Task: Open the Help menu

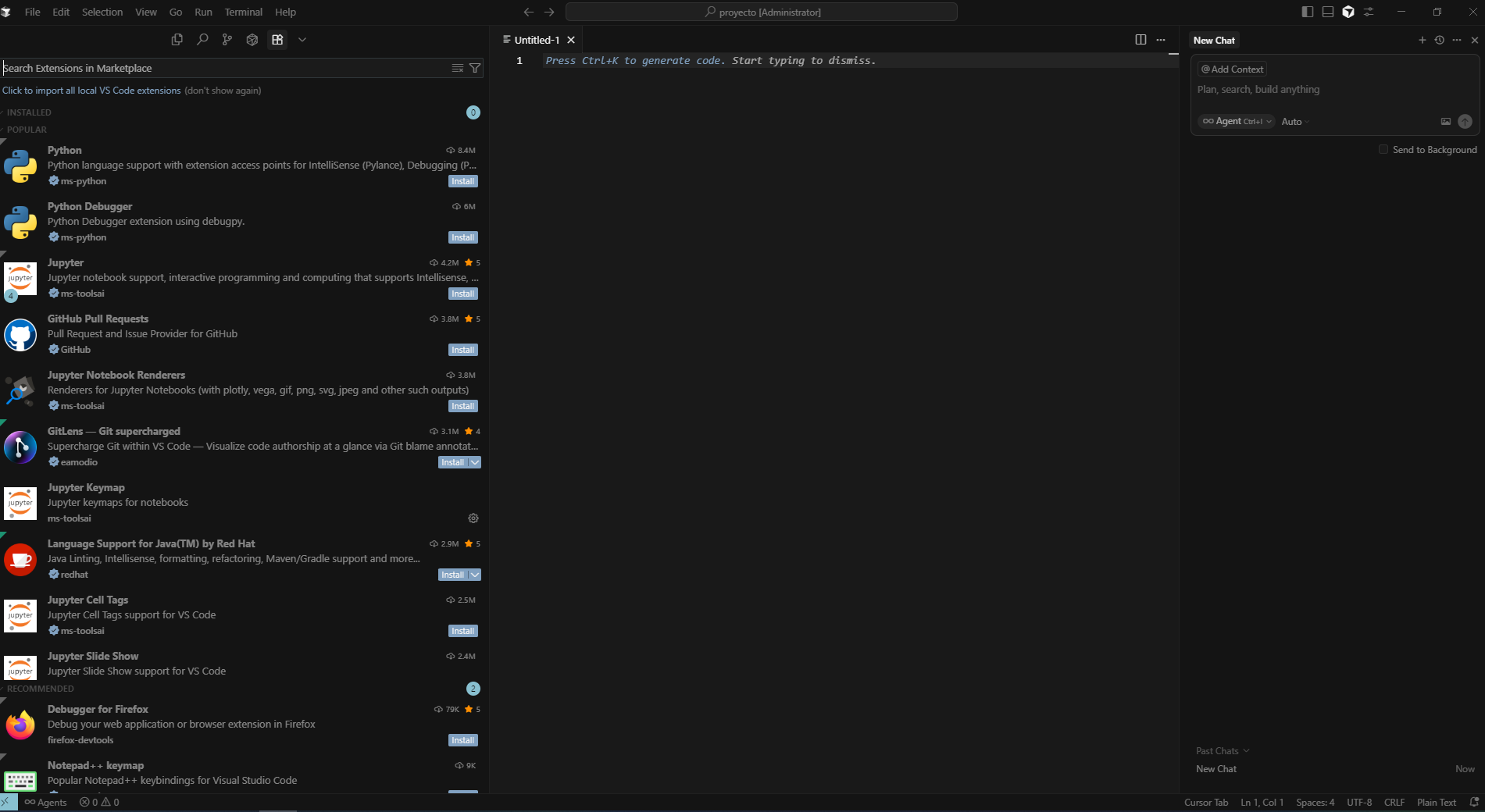Action: tap(286, 12)
